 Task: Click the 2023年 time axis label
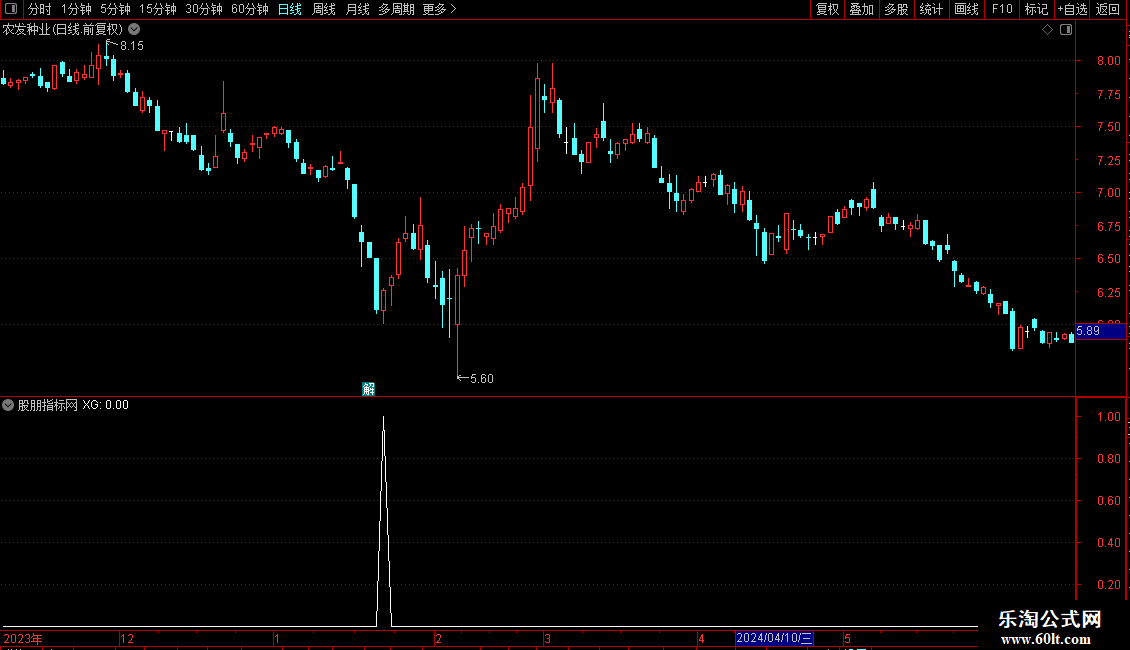tap(23, 638)
